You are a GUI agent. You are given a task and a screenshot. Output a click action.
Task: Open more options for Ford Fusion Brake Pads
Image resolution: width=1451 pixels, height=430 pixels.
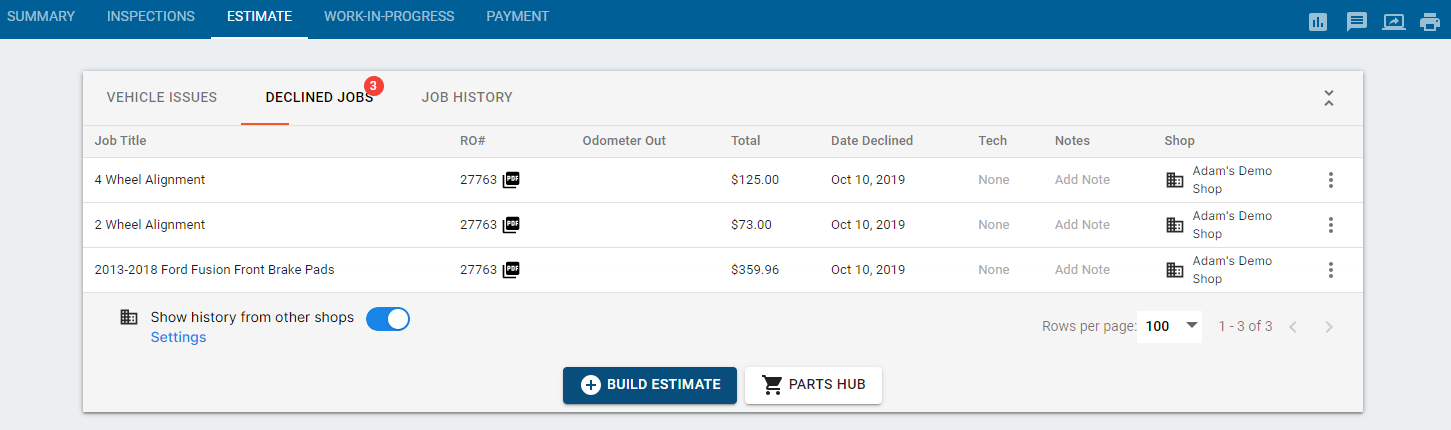(1330, 270)
